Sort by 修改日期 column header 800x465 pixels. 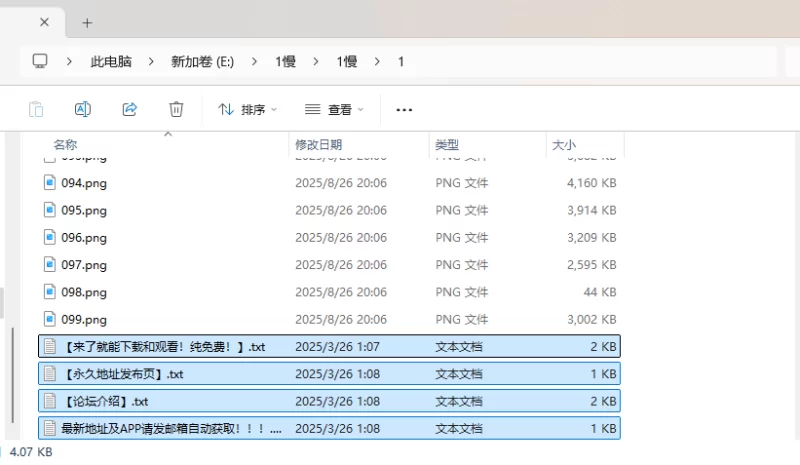[x=318, y=144]
